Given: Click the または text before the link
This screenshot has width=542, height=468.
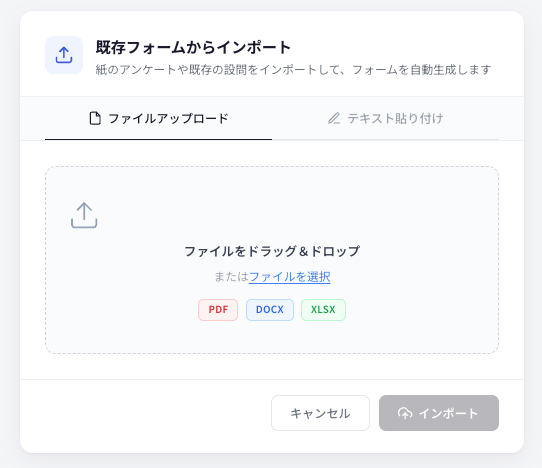Looking at the screenshot, I should [231, 277].
